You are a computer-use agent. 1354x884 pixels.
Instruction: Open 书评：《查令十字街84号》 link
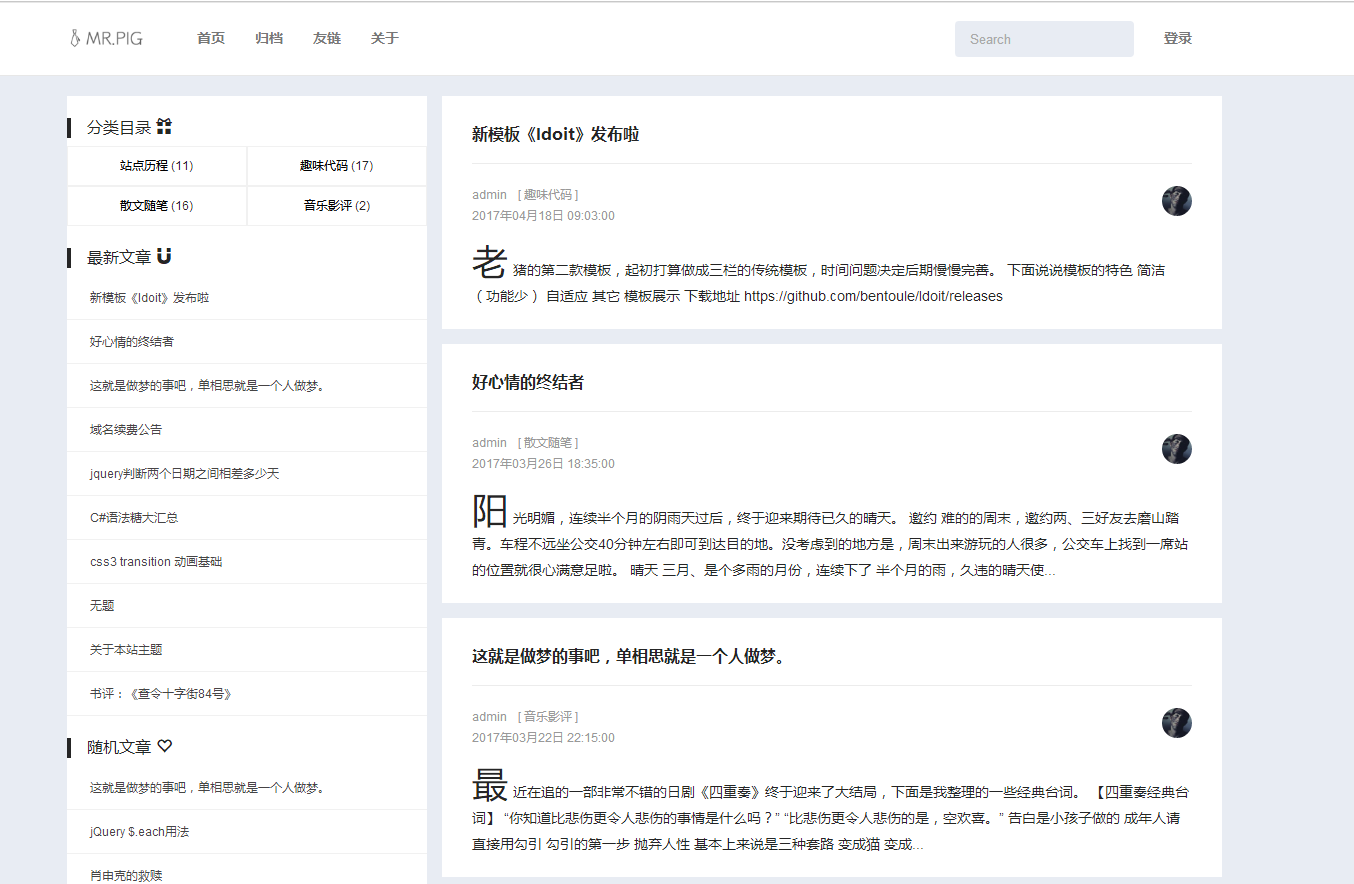tap(161, 694)
